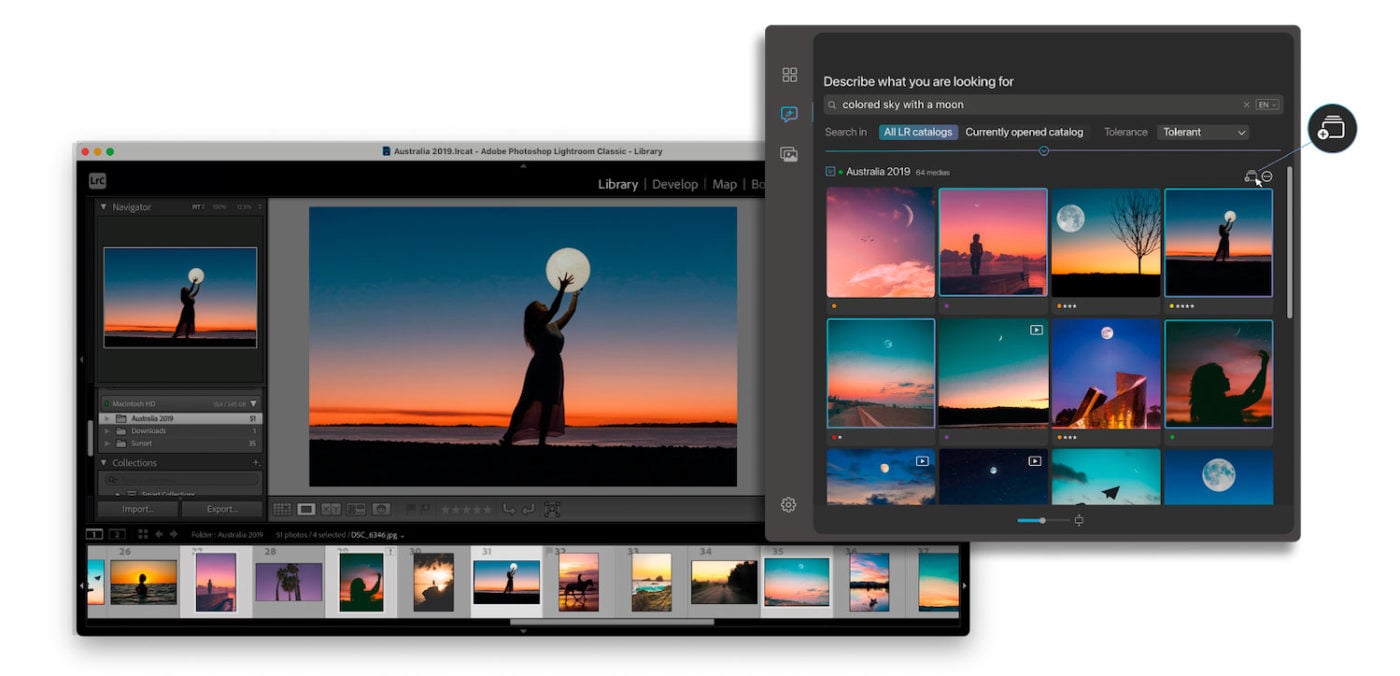Open the more options circle icon for Australia 2019

(1267, 176)
